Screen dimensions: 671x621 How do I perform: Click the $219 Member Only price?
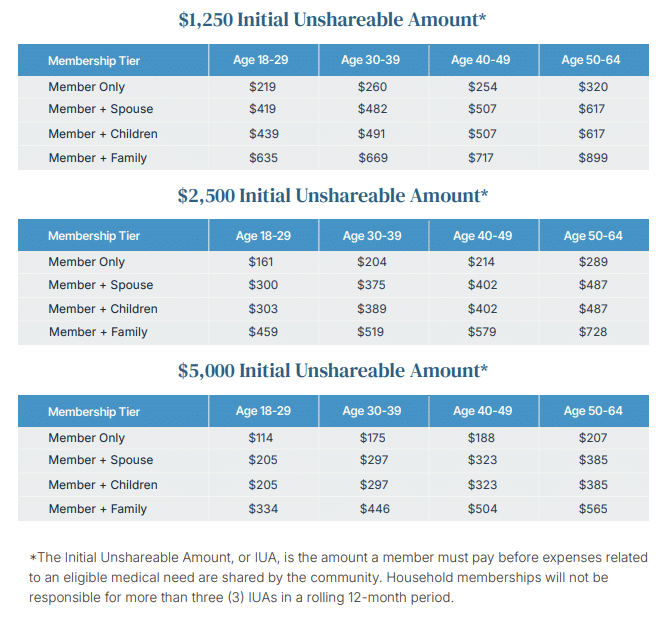263,87
